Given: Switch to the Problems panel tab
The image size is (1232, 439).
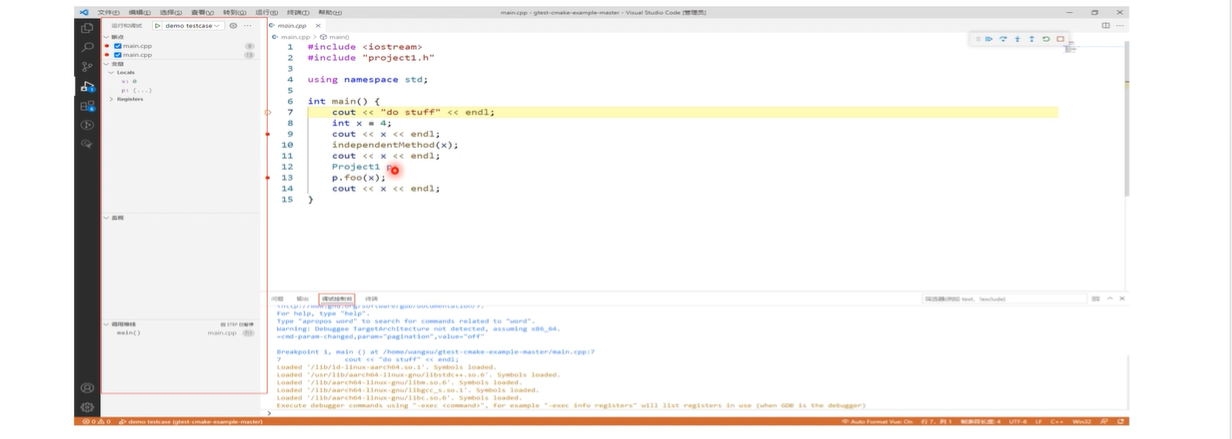Looking at the screenshot, I should tap(277, 298).
